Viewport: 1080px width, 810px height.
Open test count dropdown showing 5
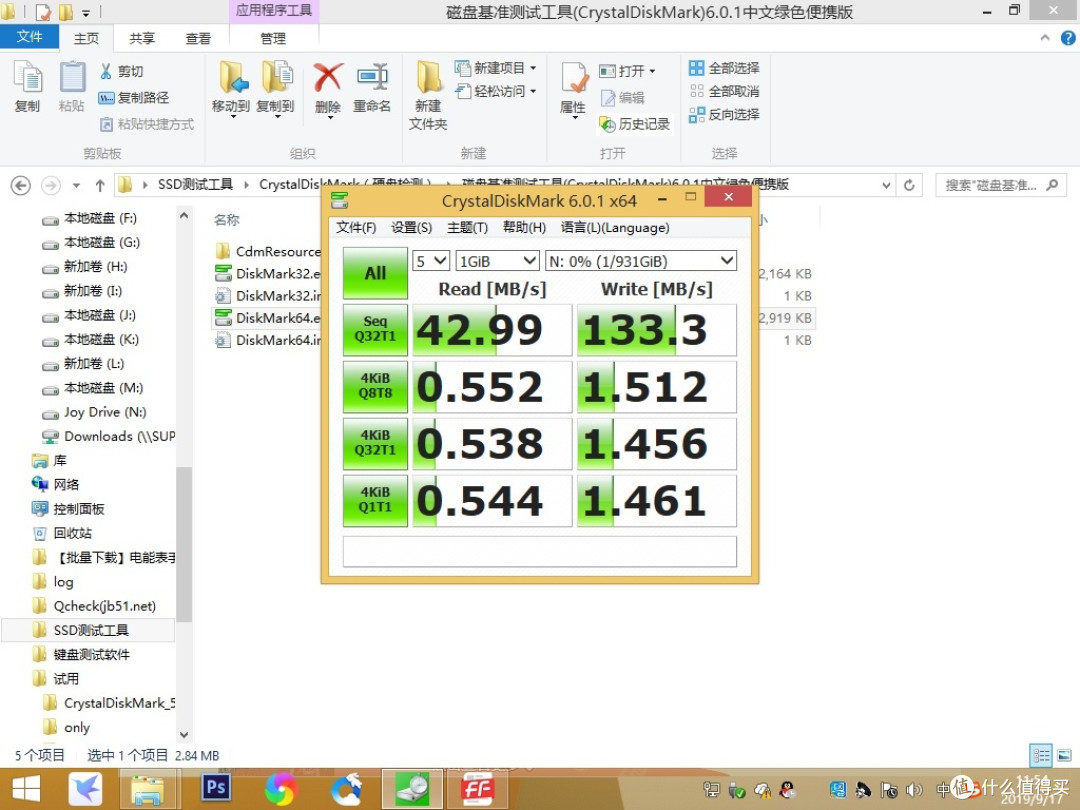(431, 261)
